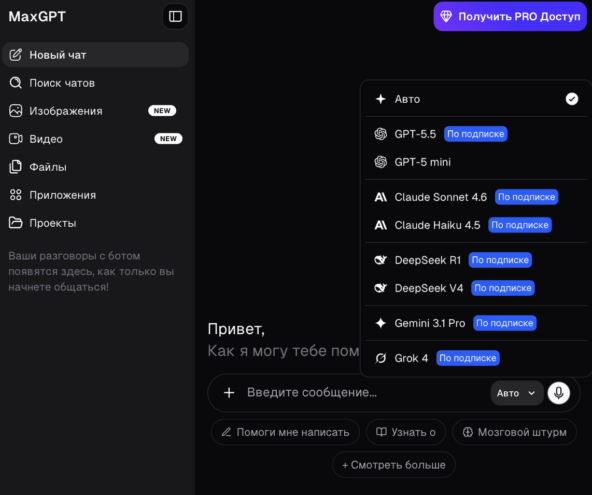592x495 pixels.
Task: Click По подписке badge on DeepSeek V4
Action: pyautogui.click(x=503, y=288)
